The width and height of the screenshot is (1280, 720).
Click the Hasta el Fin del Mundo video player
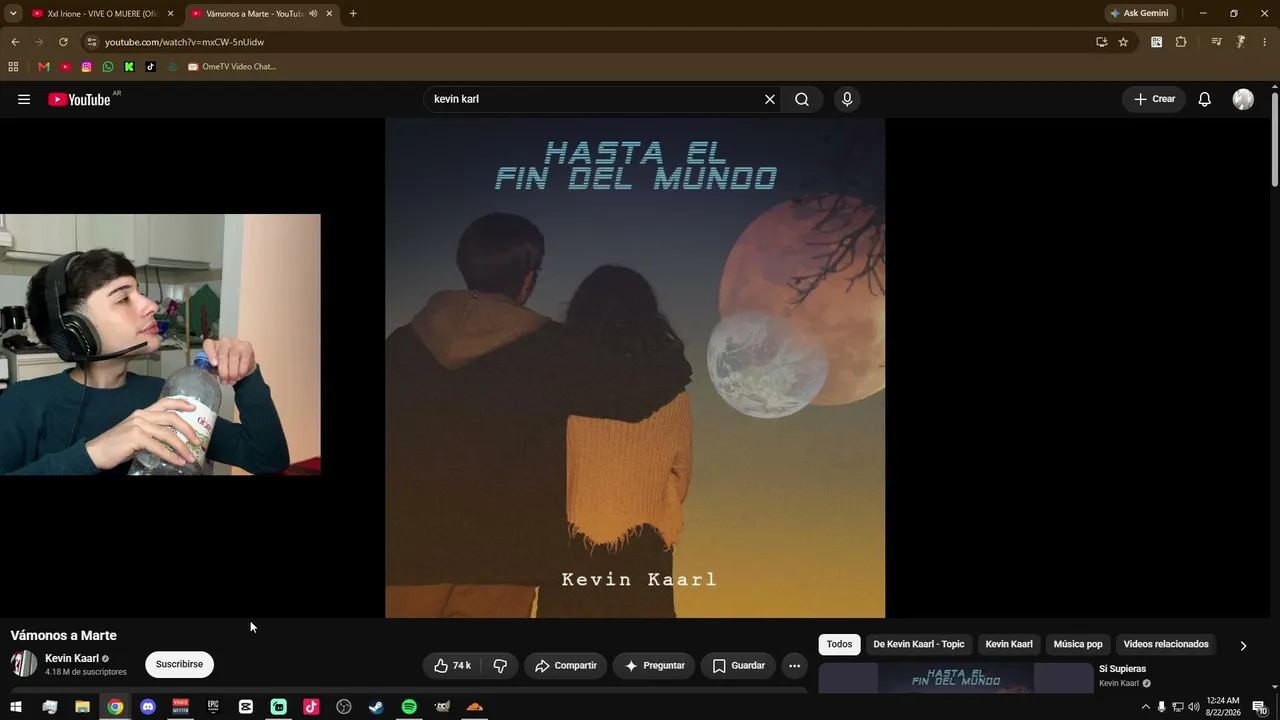tap(635, 368)
